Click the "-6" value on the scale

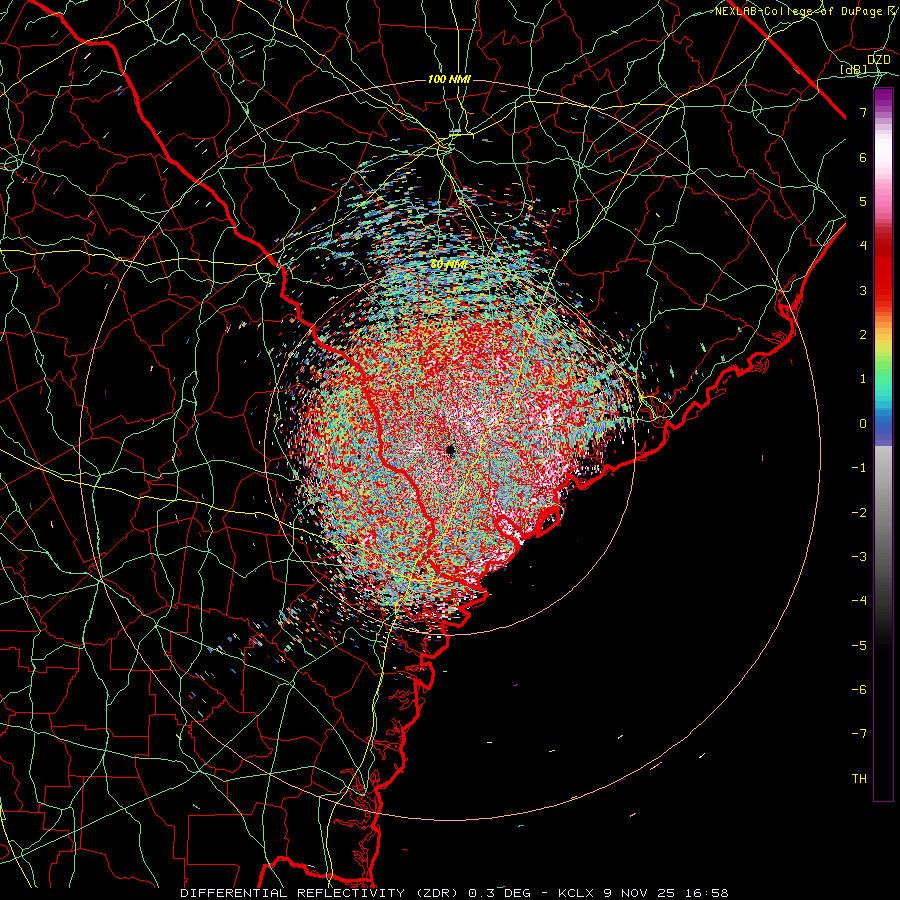859,690
